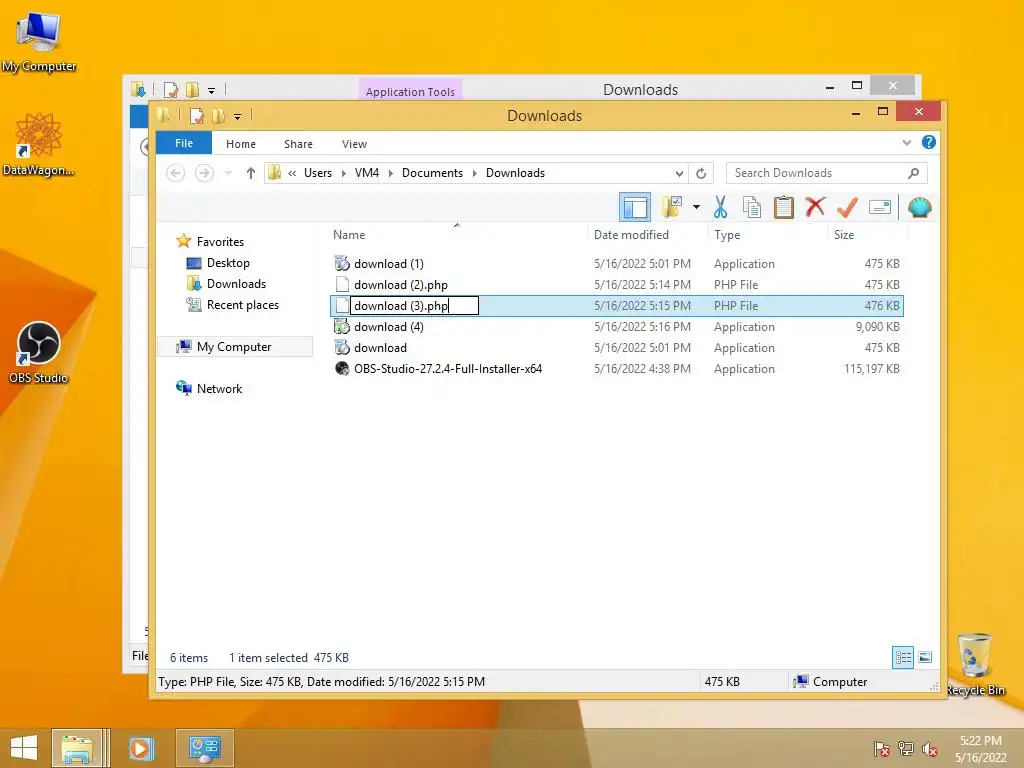This screenshot has width=1024, height=768.
Task: Sort files by the Name column header
Action: click(349, 234)
